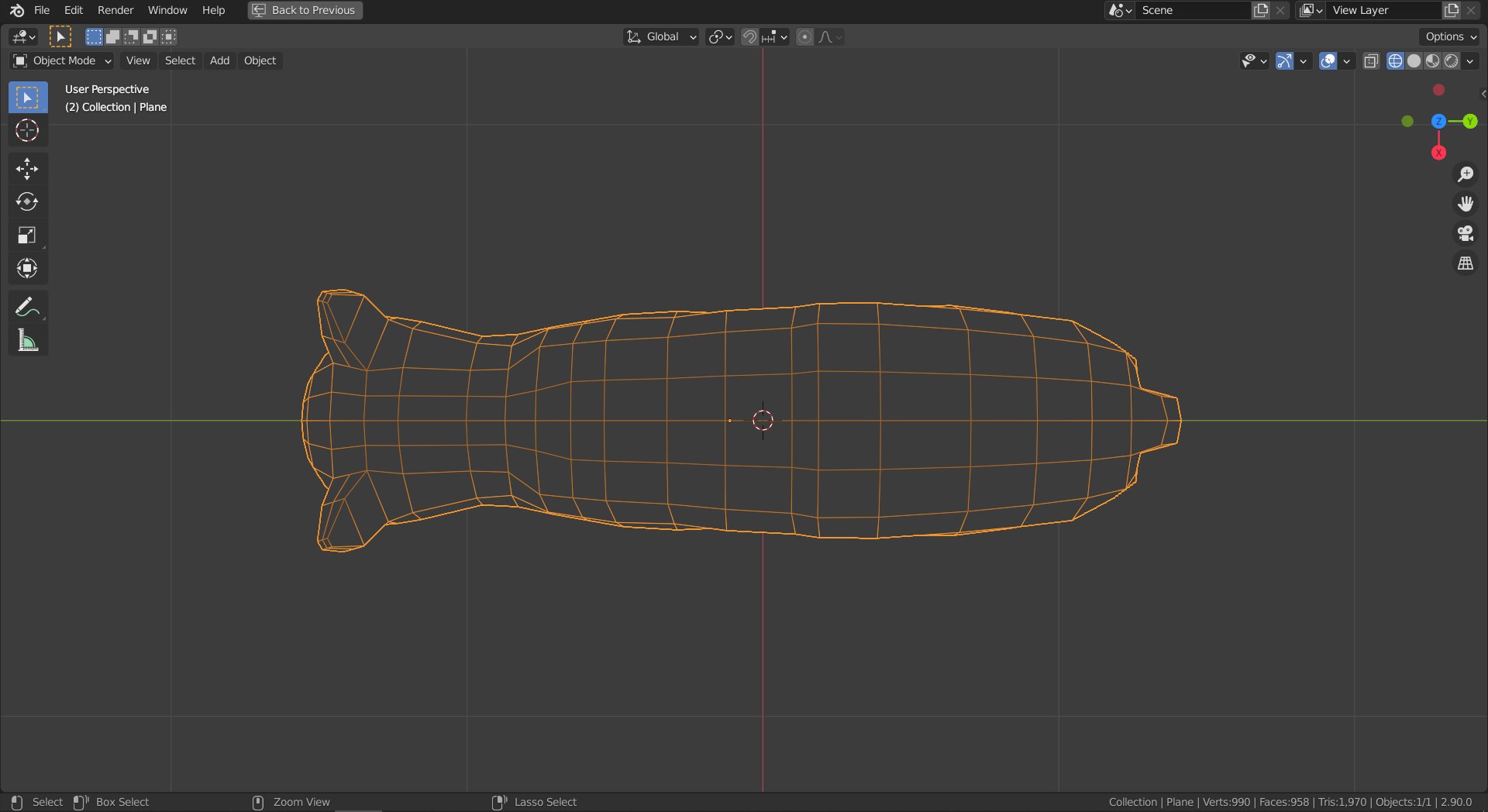Switch to Solid viewport shading

pos(1414,60)
